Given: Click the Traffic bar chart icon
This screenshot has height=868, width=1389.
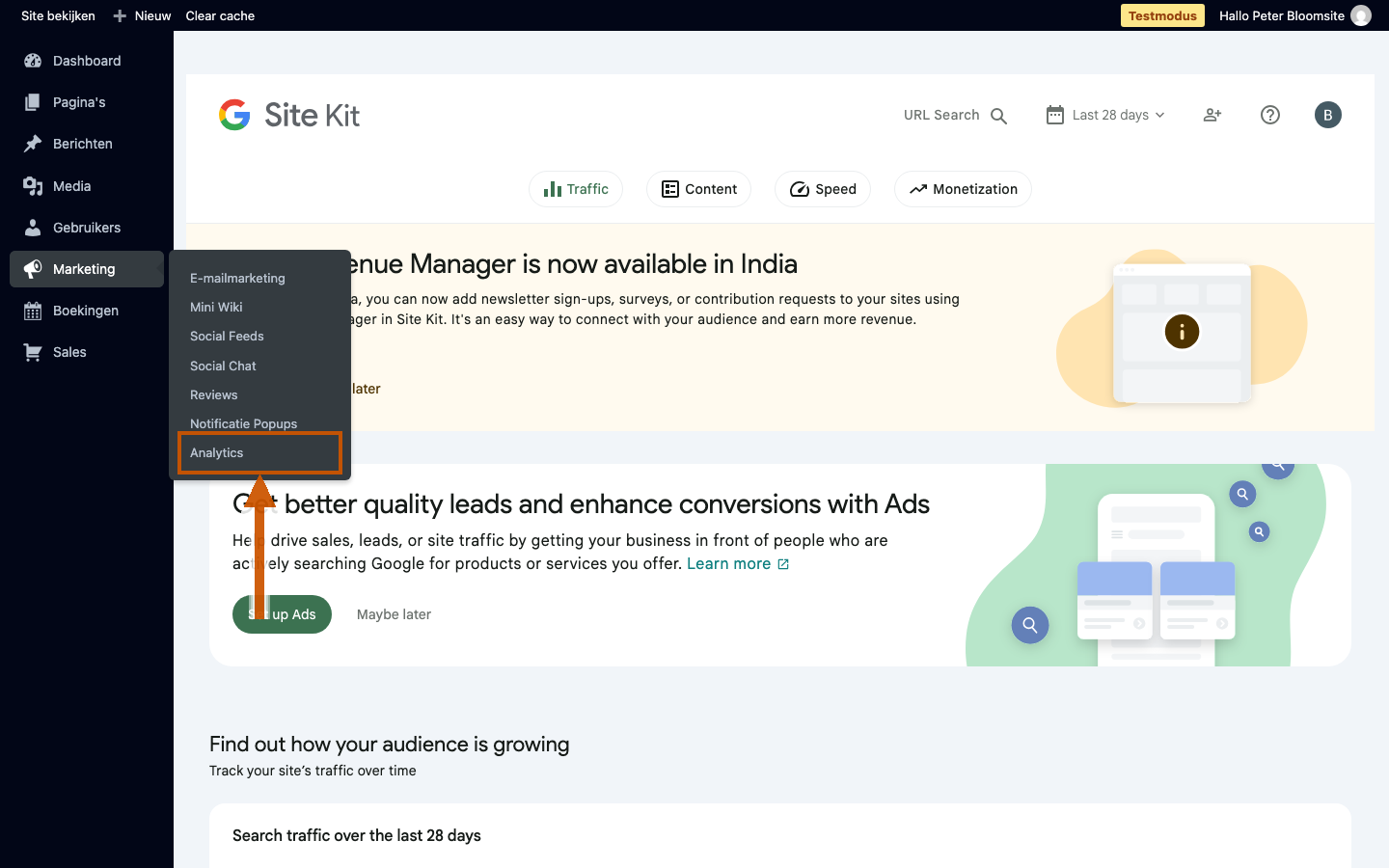Looking at the screenshot, I should pos(553,189).
